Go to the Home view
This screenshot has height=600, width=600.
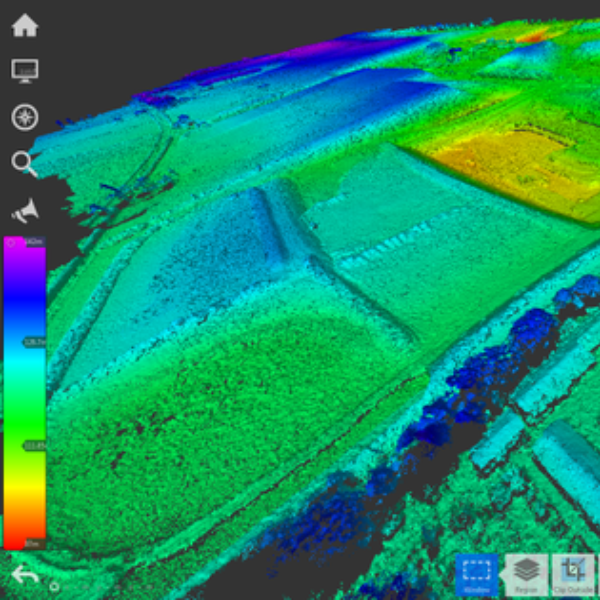click(24, 25)
